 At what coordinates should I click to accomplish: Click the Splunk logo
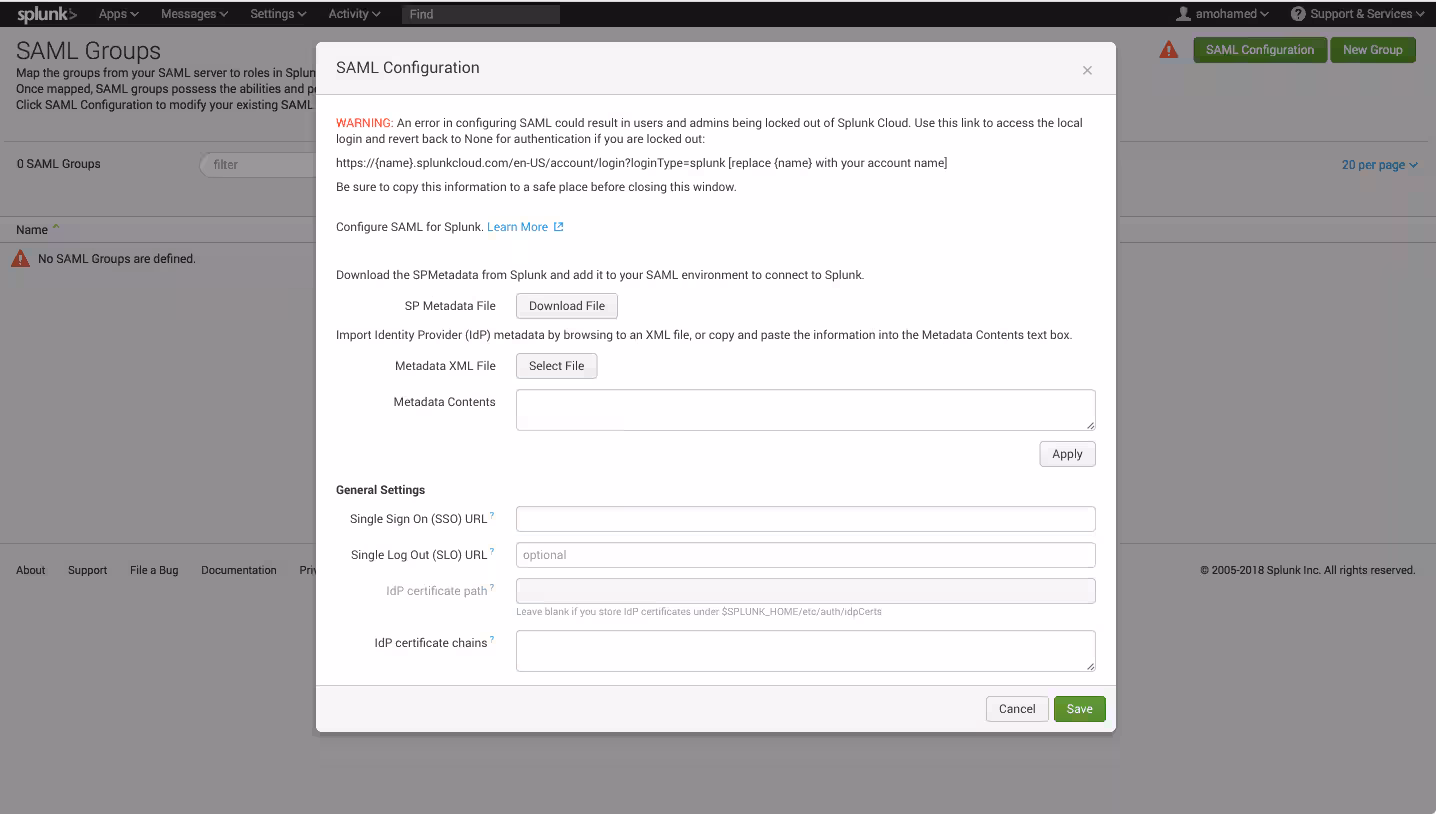coord(46,14)
